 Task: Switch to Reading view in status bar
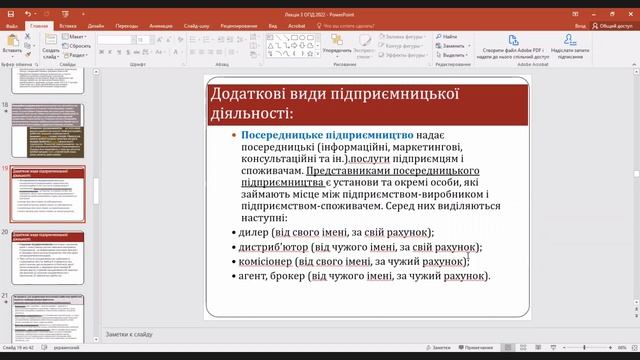538,347
